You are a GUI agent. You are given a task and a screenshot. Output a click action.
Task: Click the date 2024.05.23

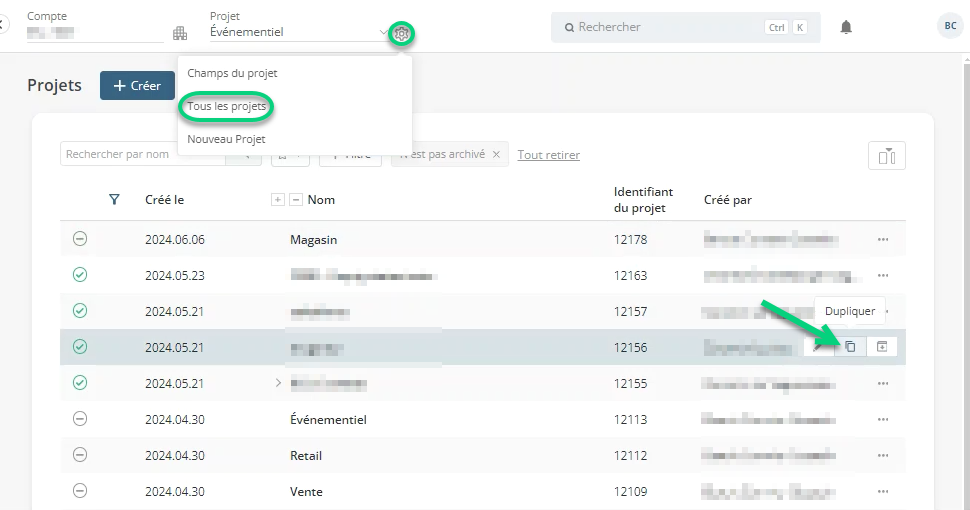[174, 275]
